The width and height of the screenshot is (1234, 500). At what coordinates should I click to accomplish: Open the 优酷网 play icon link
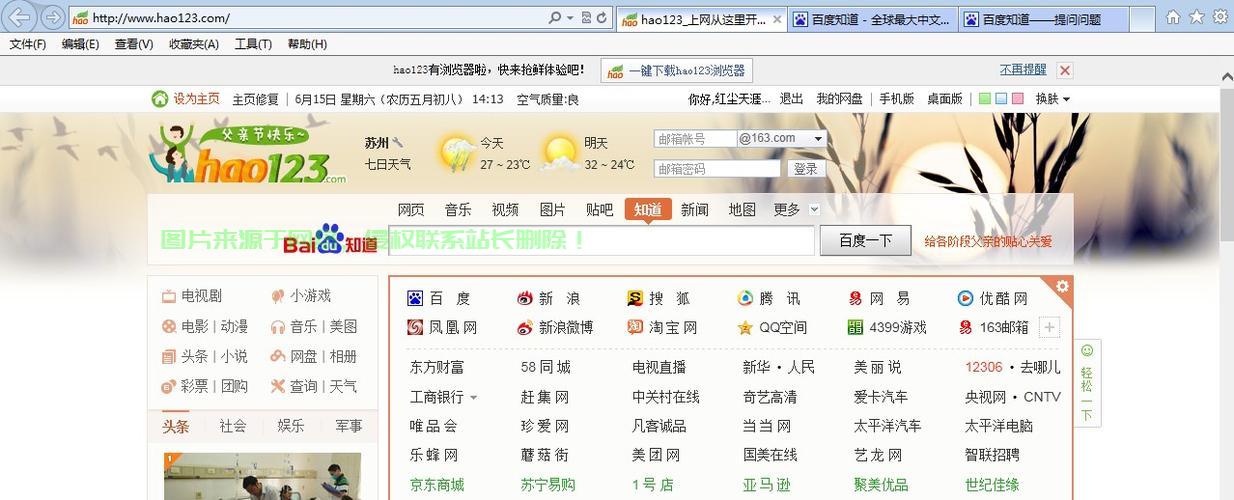[965, 298]
